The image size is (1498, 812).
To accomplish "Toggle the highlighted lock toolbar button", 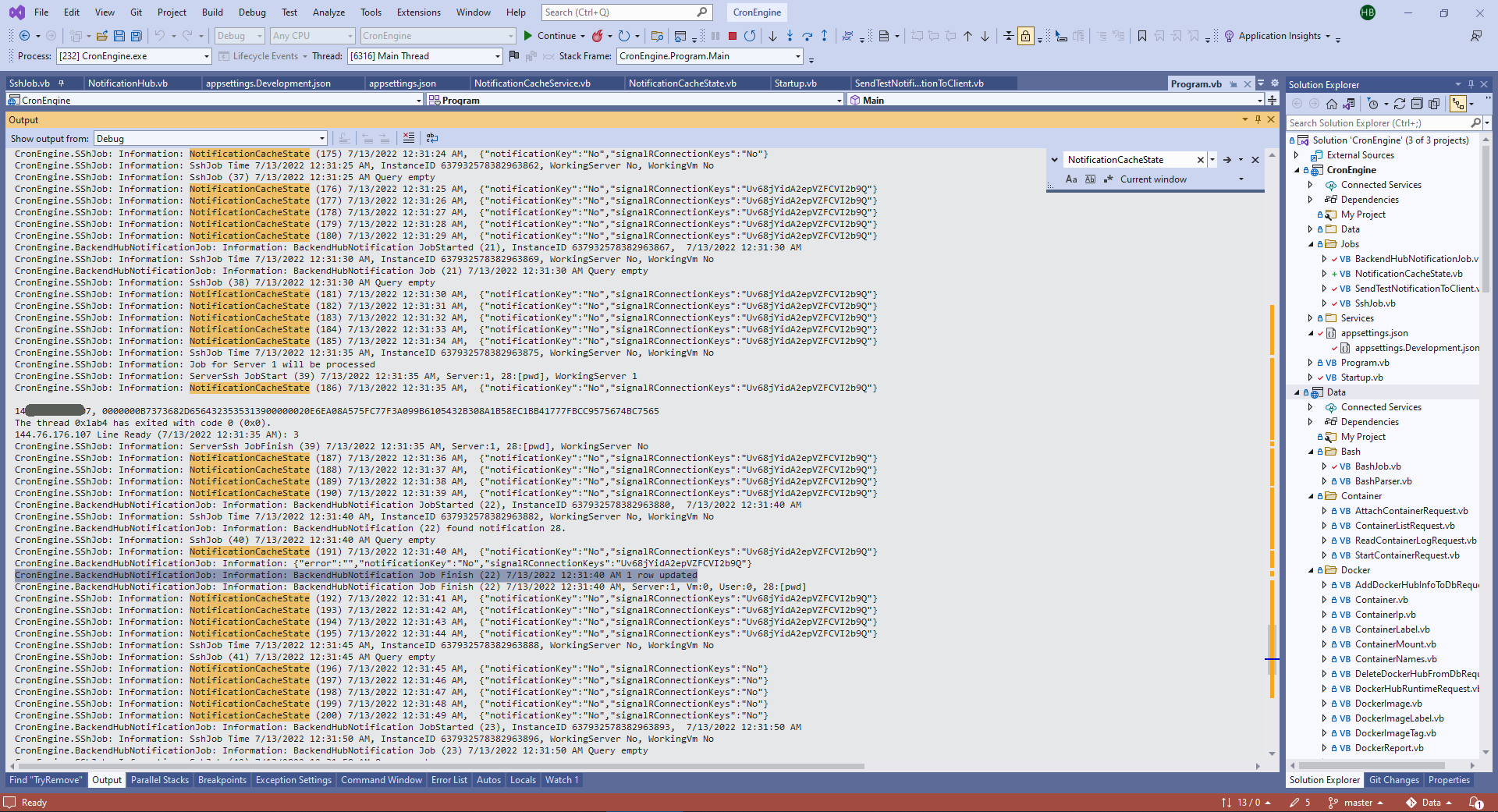I will (x=1026, y=36).
